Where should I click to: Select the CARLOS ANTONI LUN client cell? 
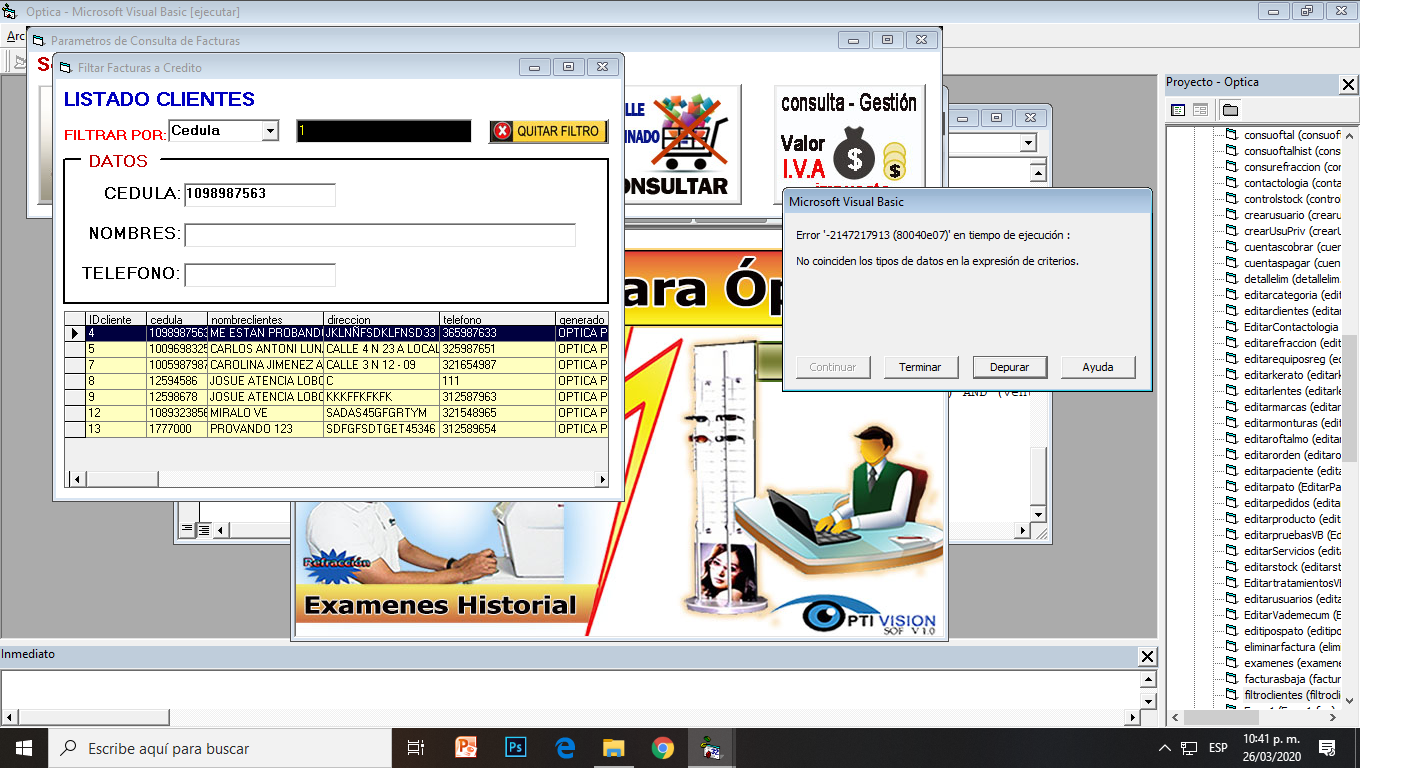point(266,349)
